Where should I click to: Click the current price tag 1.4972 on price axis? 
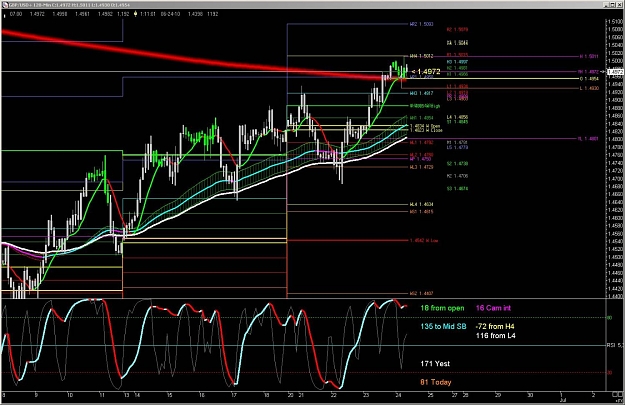click(616, 72)
